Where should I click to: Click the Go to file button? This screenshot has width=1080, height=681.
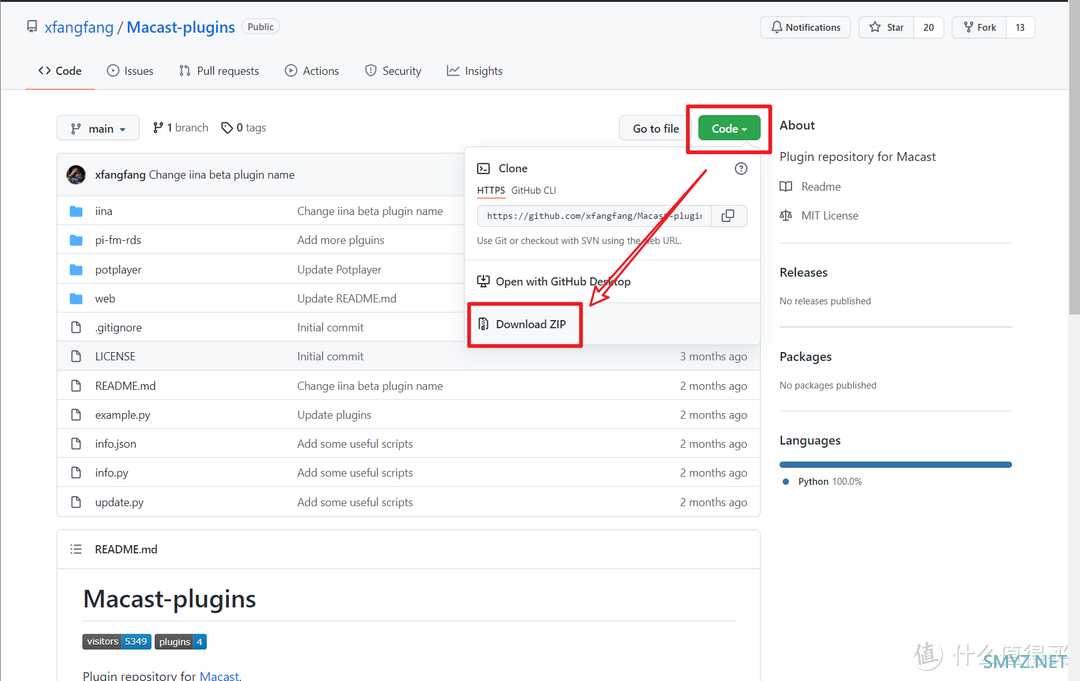point(655,128)
